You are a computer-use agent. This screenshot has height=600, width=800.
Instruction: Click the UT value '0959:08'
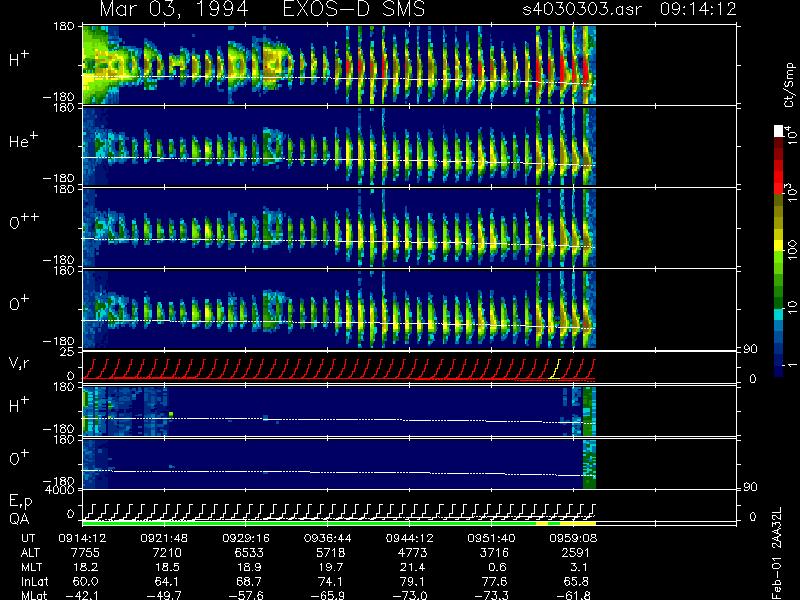click(573, 538)
